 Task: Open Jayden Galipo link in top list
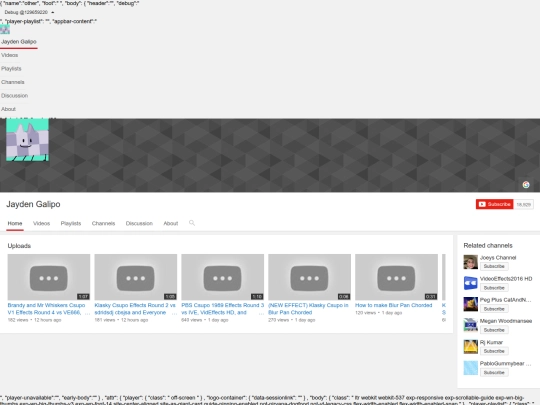pos(19,42)
